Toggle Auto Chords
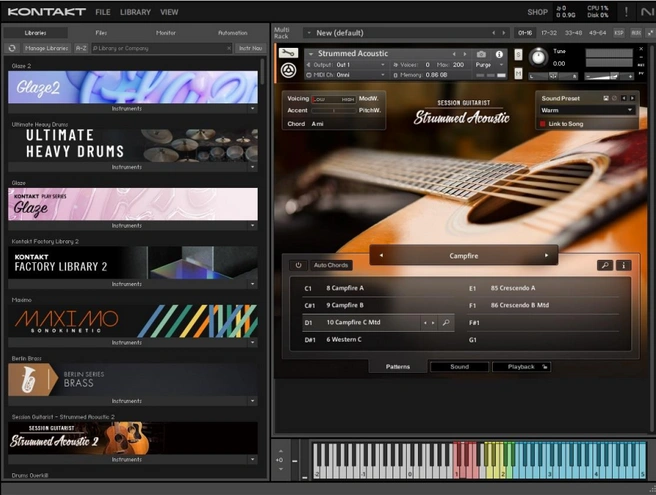656x495 pixels. pos(331,265)
